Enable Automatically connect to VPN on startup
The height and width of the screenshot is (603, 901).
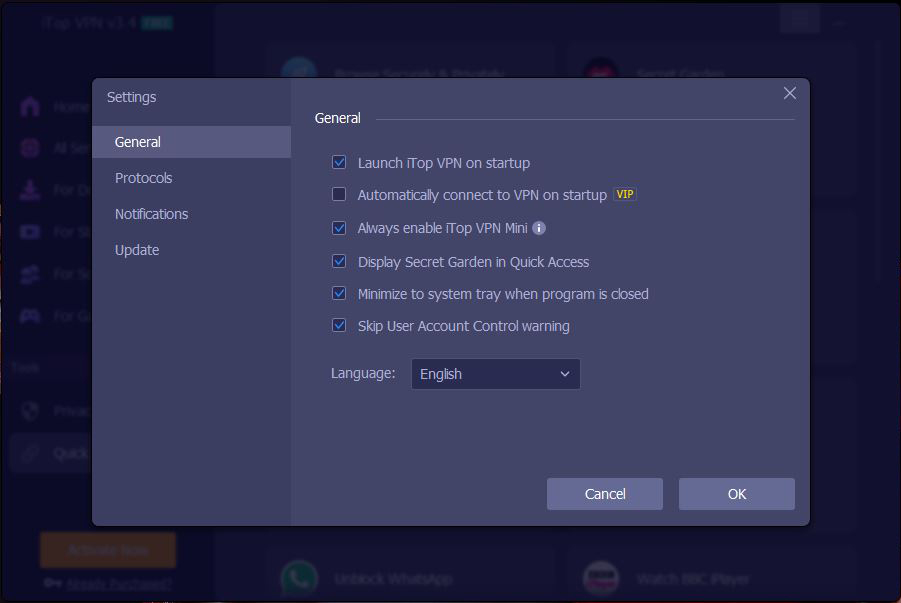339,195
